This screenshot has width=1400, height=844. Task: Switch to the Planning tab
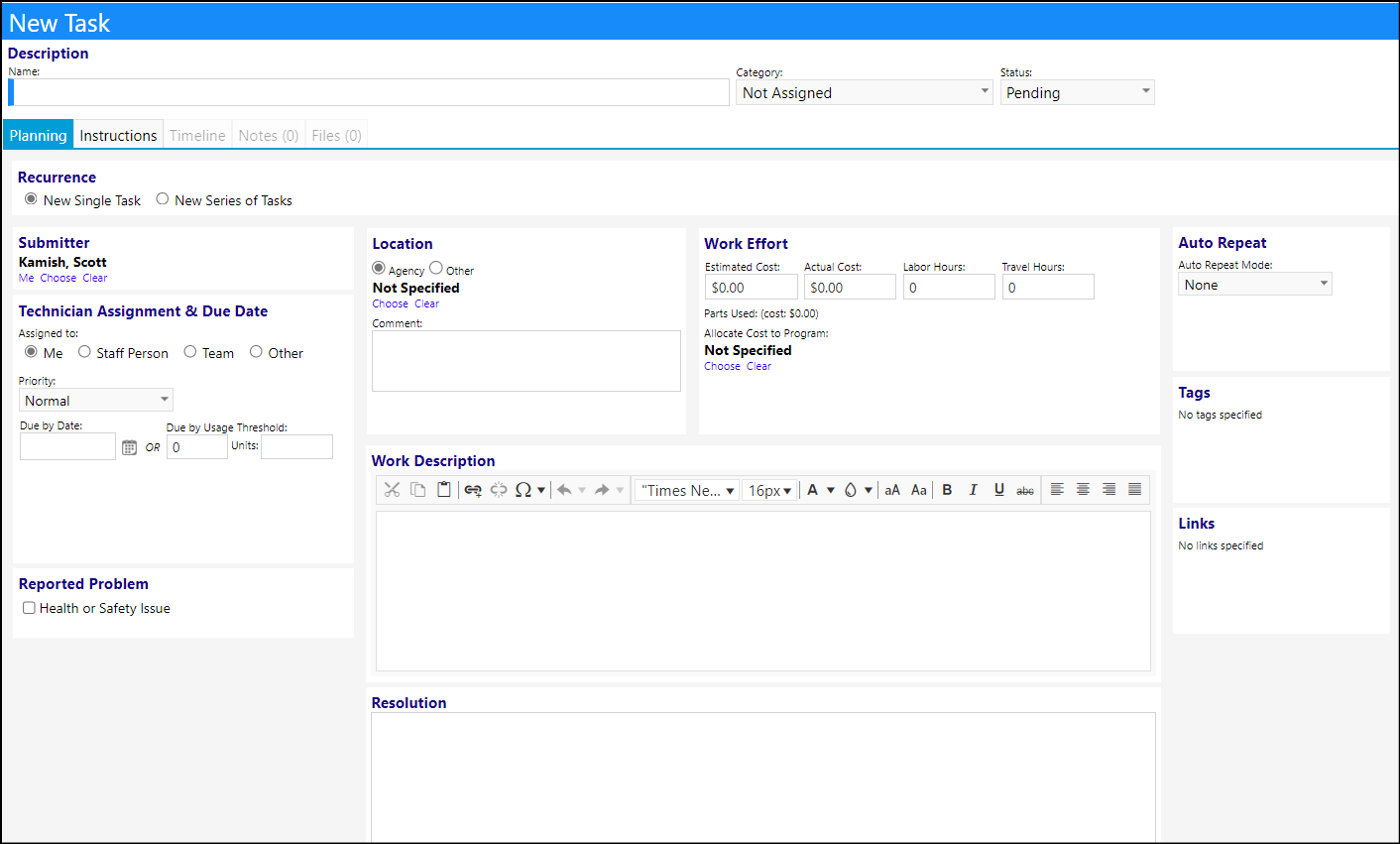tap(39, 135)
